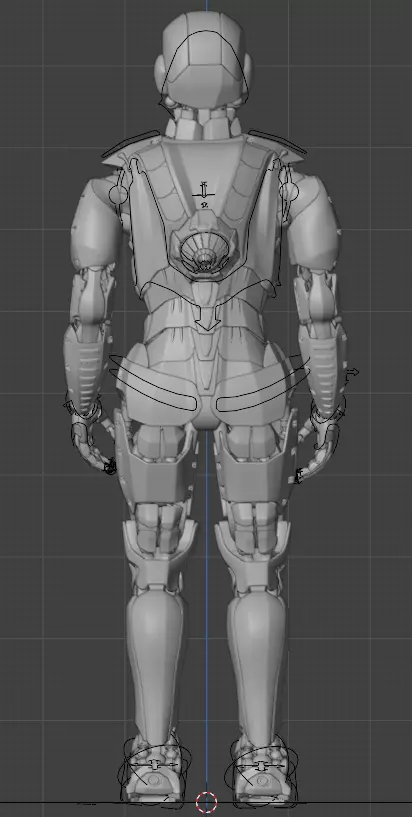Select the right-side curved hip control
The width and height of the screenshot is (412, 817).
[x=263, y=384]
